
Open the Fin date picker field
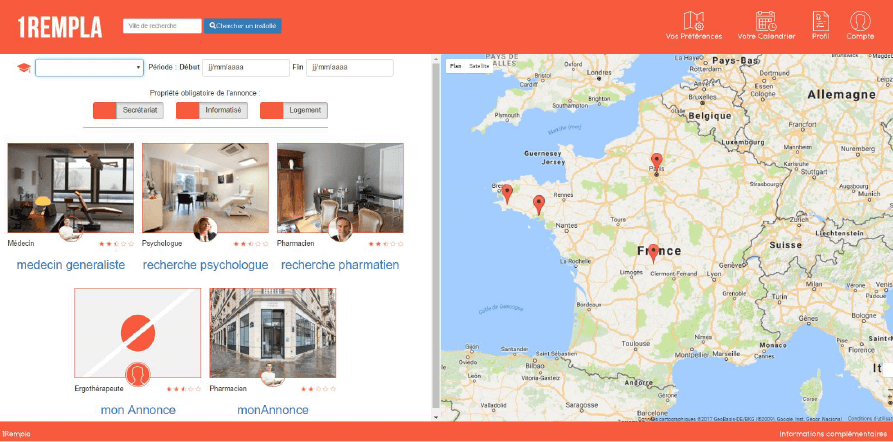click(349, 68)
